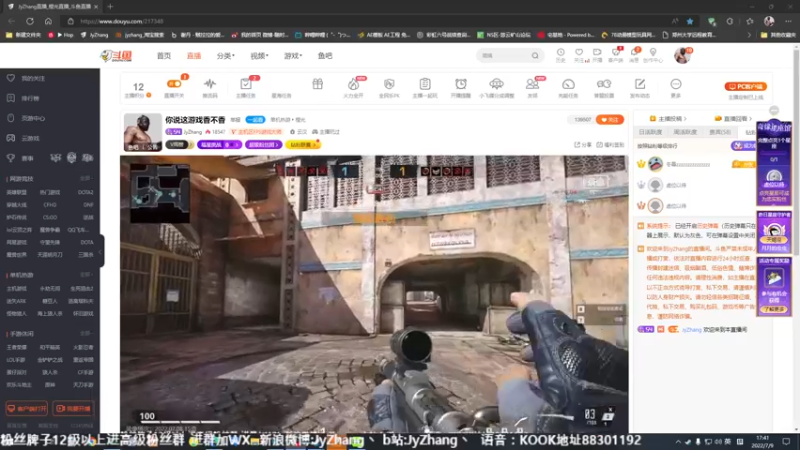The image size is (800, 450).
Task: Click the game video player
Action: [x=374, y=294]
